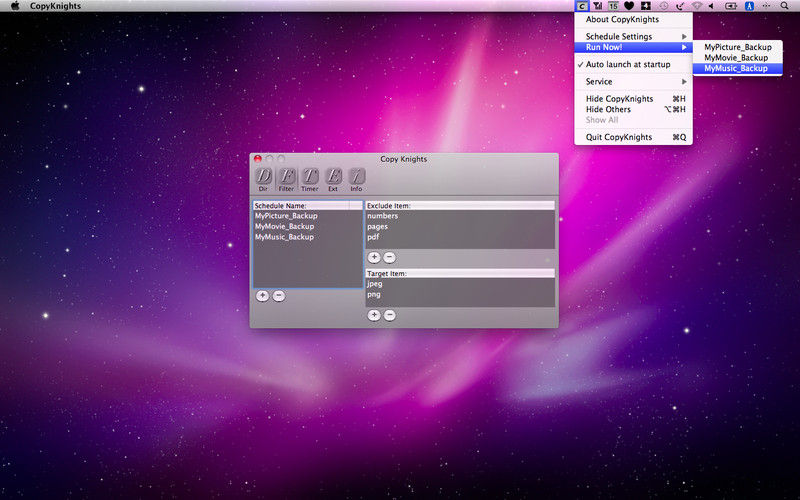Open the Wi-Fi menu bar icon
Image resolution: width=800 pixels, height=500 pixels.
(x=697, y=6)
